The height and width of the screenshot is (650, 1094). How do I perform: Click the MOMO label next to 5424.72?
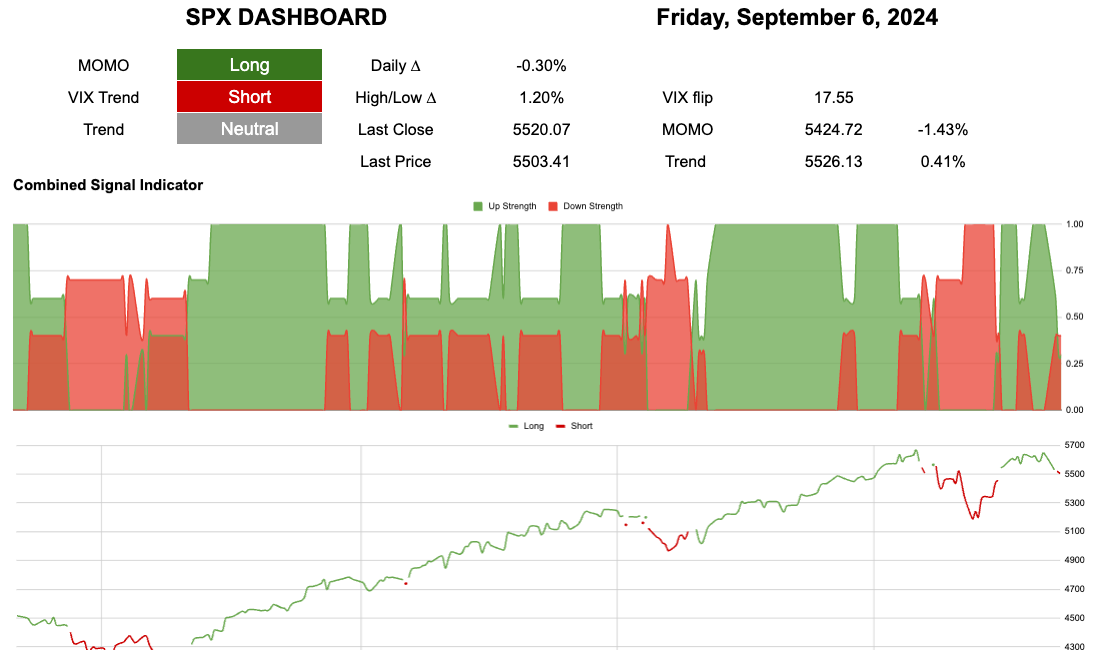click(x=687, y=130)
